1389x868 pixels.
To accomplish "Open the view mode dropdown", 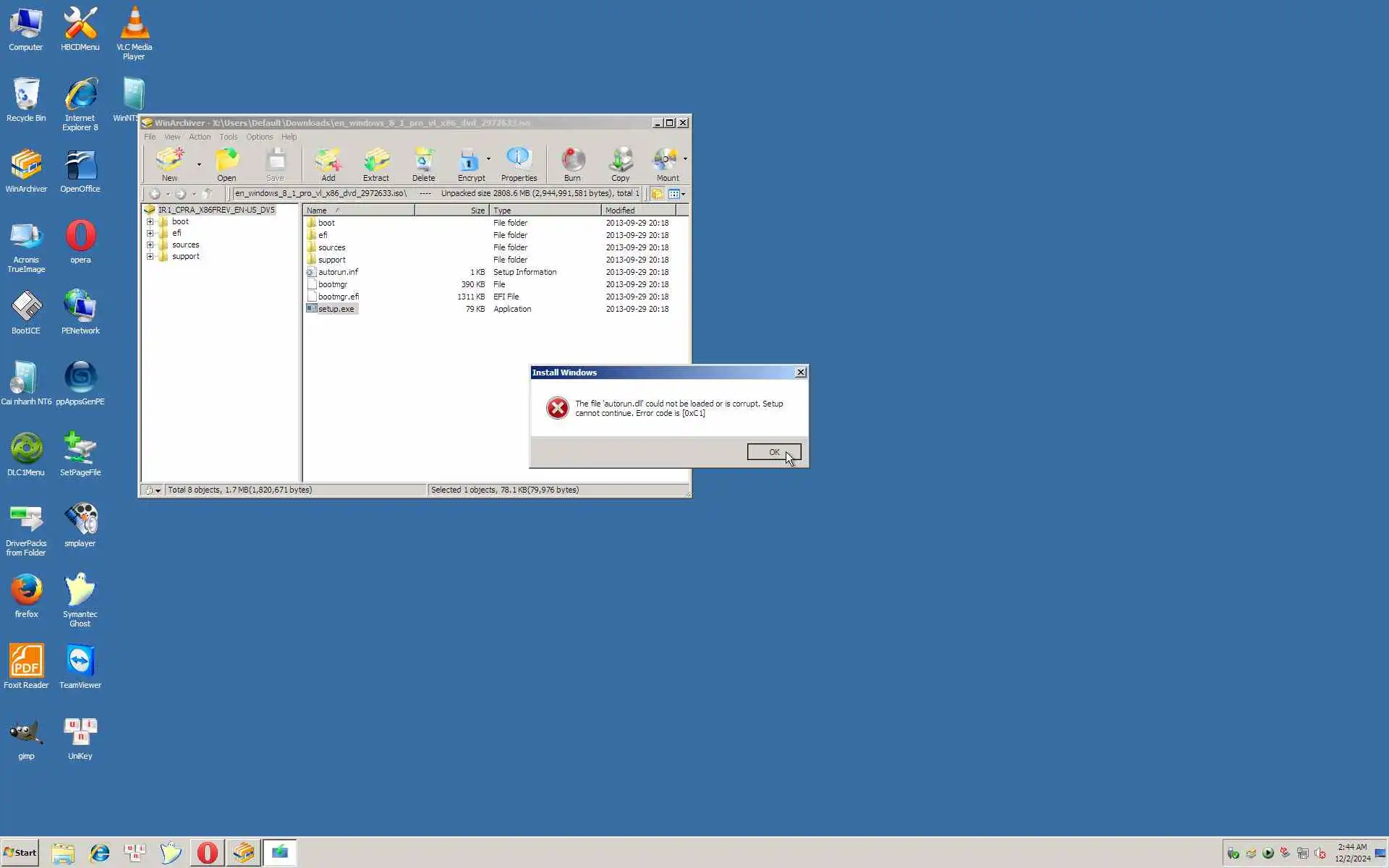I will tap(683, 194).
